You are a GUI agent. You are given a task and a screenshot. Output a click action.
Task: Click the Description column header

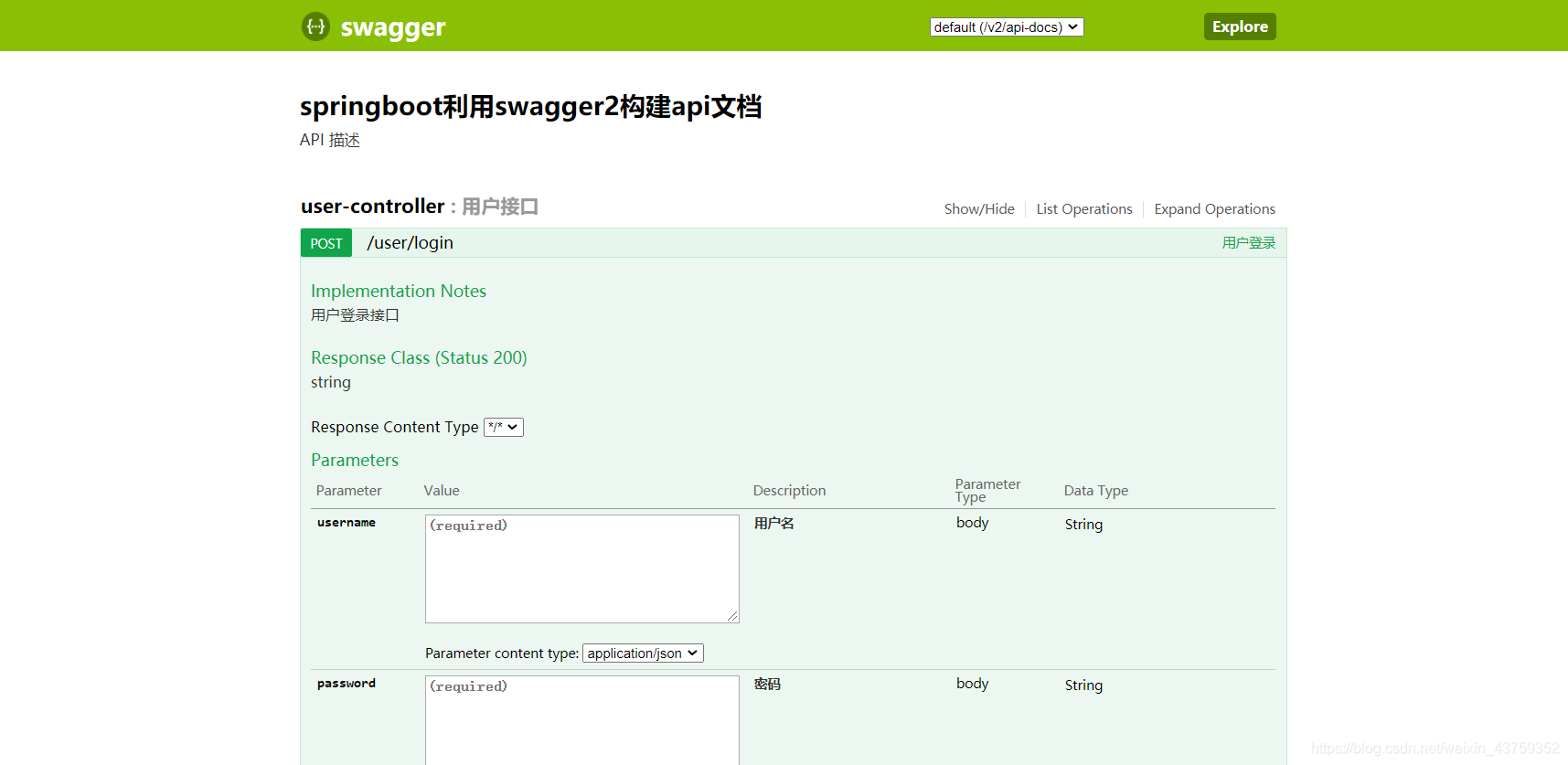click(789, 491)
